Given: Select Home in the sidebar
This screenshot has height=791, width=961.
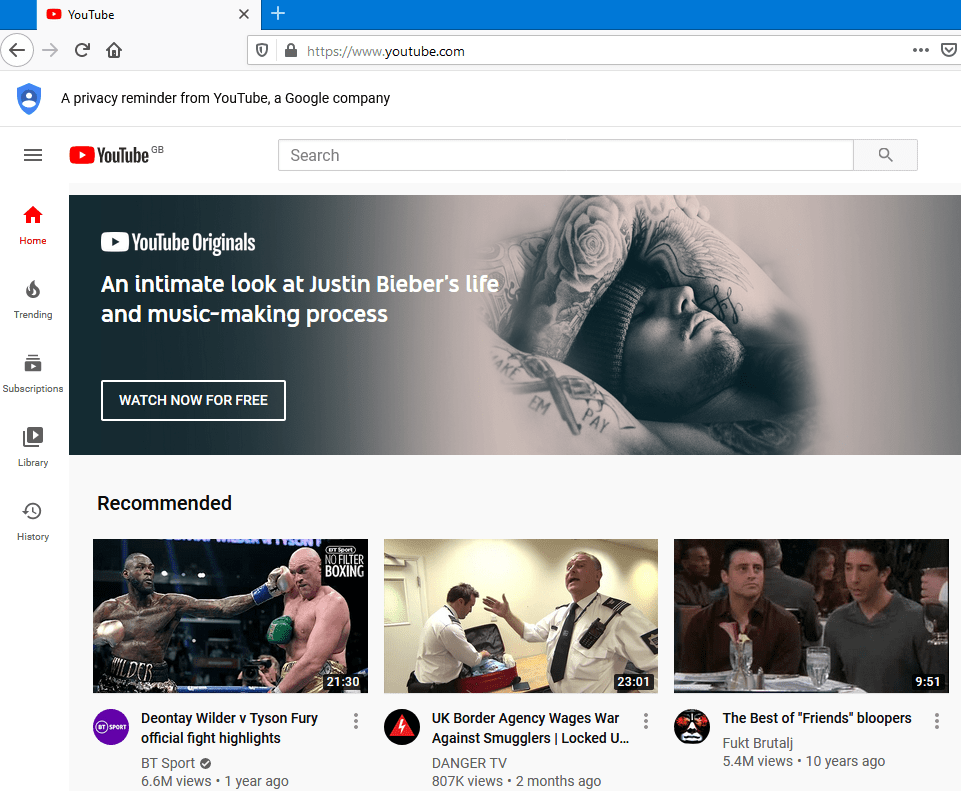Looking at the screenshot, I should [33, 225].
